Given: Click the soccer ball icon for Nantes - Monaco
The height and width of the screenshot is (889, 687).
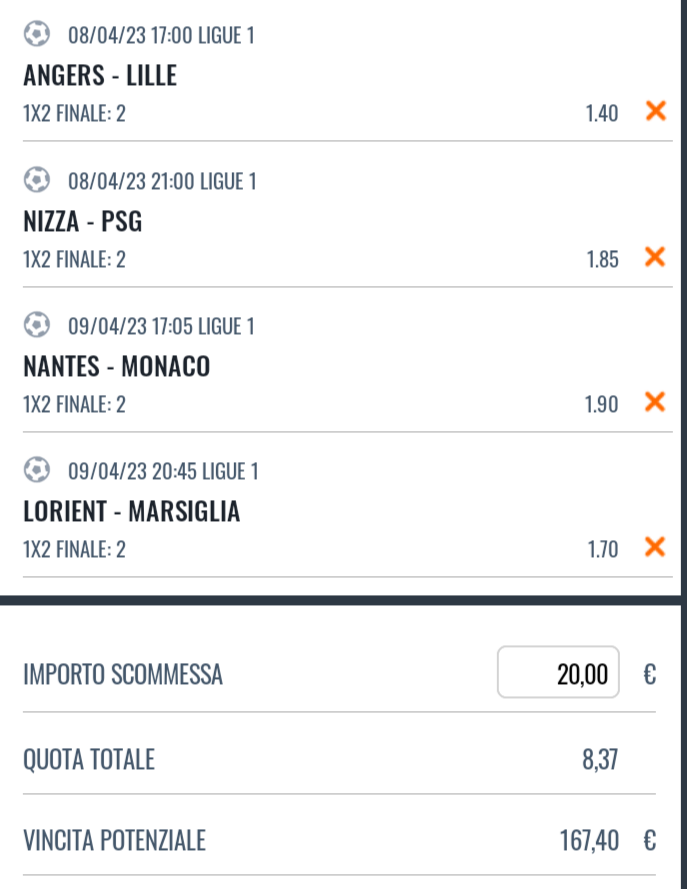Looking at the screenshot, I should pos(37,325).
